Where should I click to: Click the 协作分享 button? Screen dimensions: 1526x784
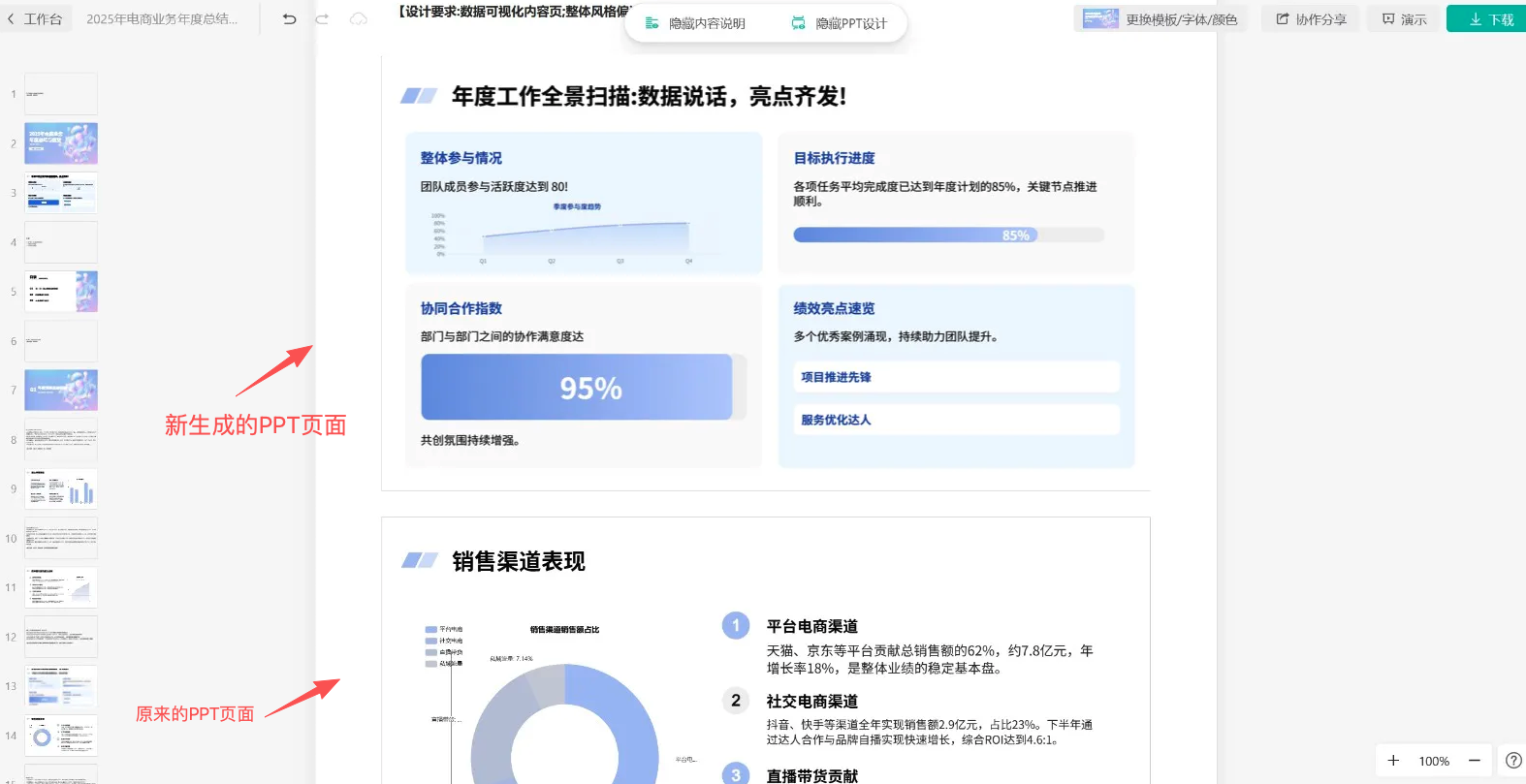[1311, 19]
